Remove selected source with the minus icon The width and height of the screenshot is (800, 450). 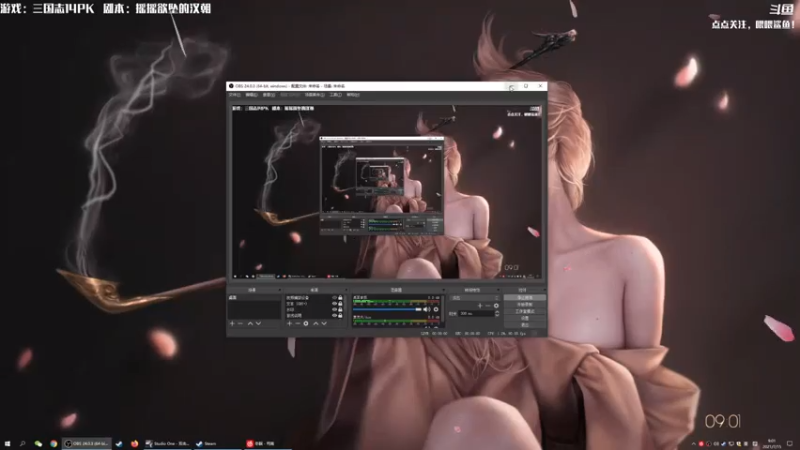click(x=297, y=323)
